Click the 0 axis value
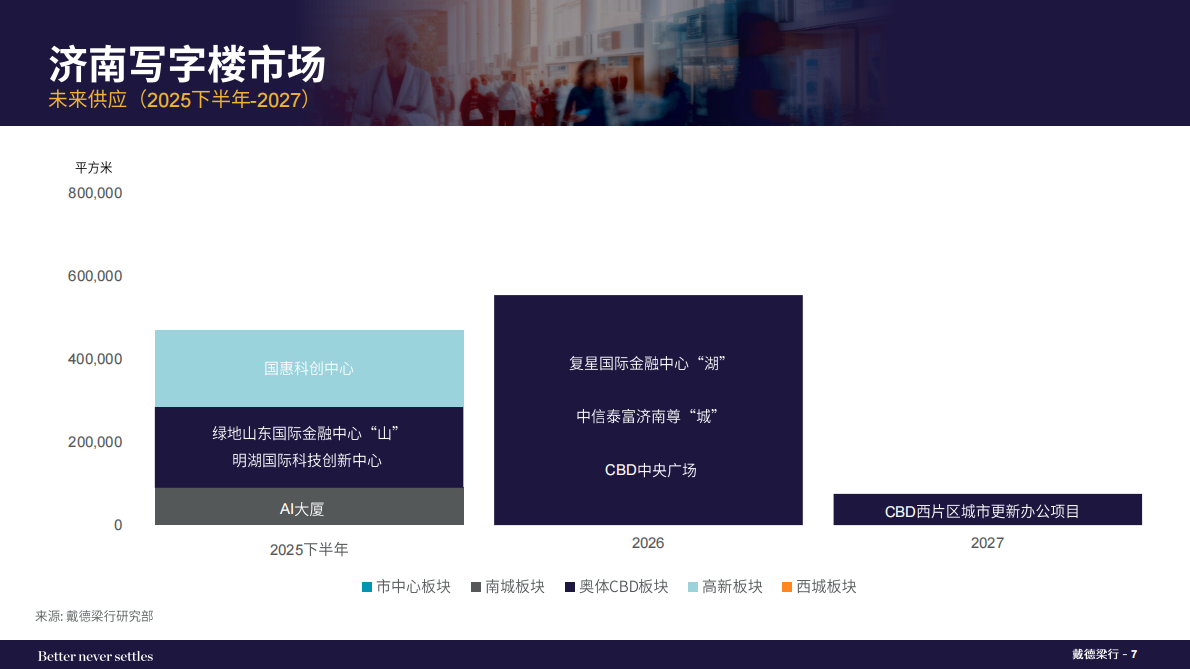 118,525
